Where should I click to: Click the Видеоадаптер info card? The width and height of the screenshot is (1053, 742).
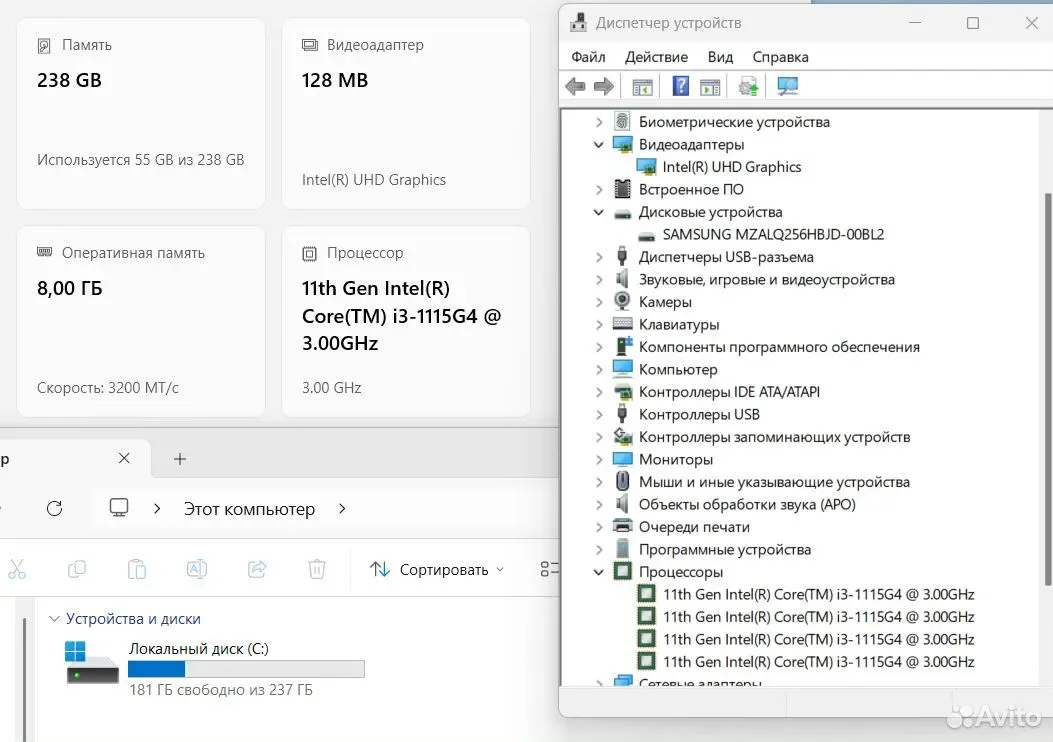pos(406,113)
